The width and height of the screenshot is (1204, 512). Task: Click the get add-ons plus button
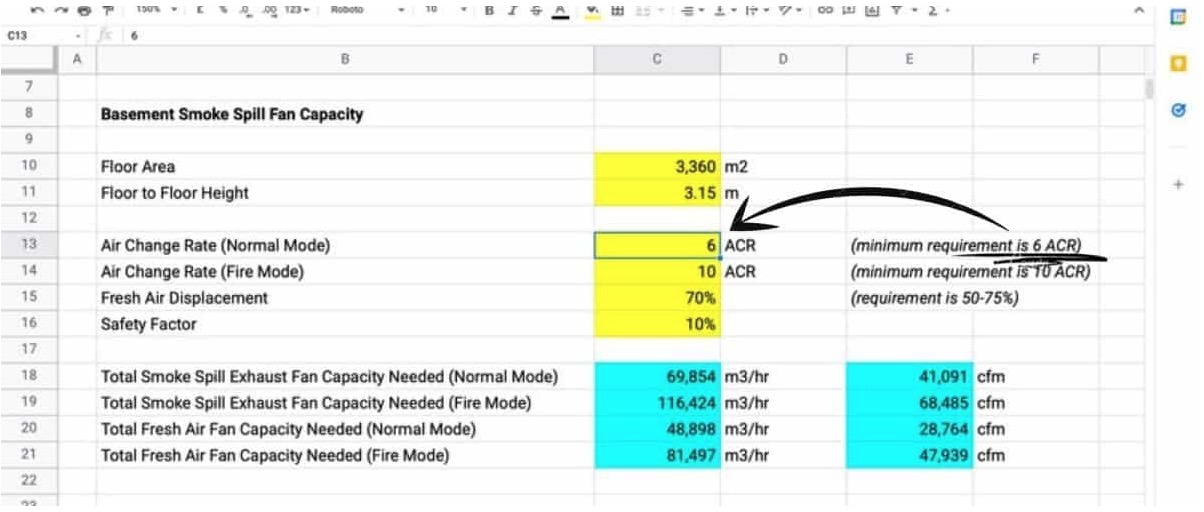[x=1178, y=185]
